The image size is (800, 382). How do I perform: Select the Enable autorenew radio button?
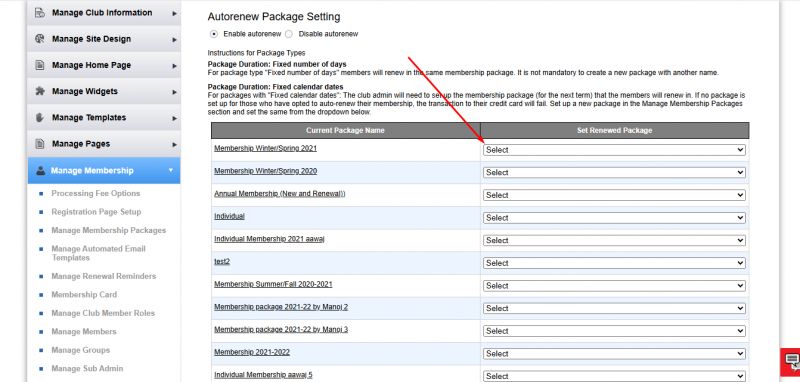tap(214, 34)
